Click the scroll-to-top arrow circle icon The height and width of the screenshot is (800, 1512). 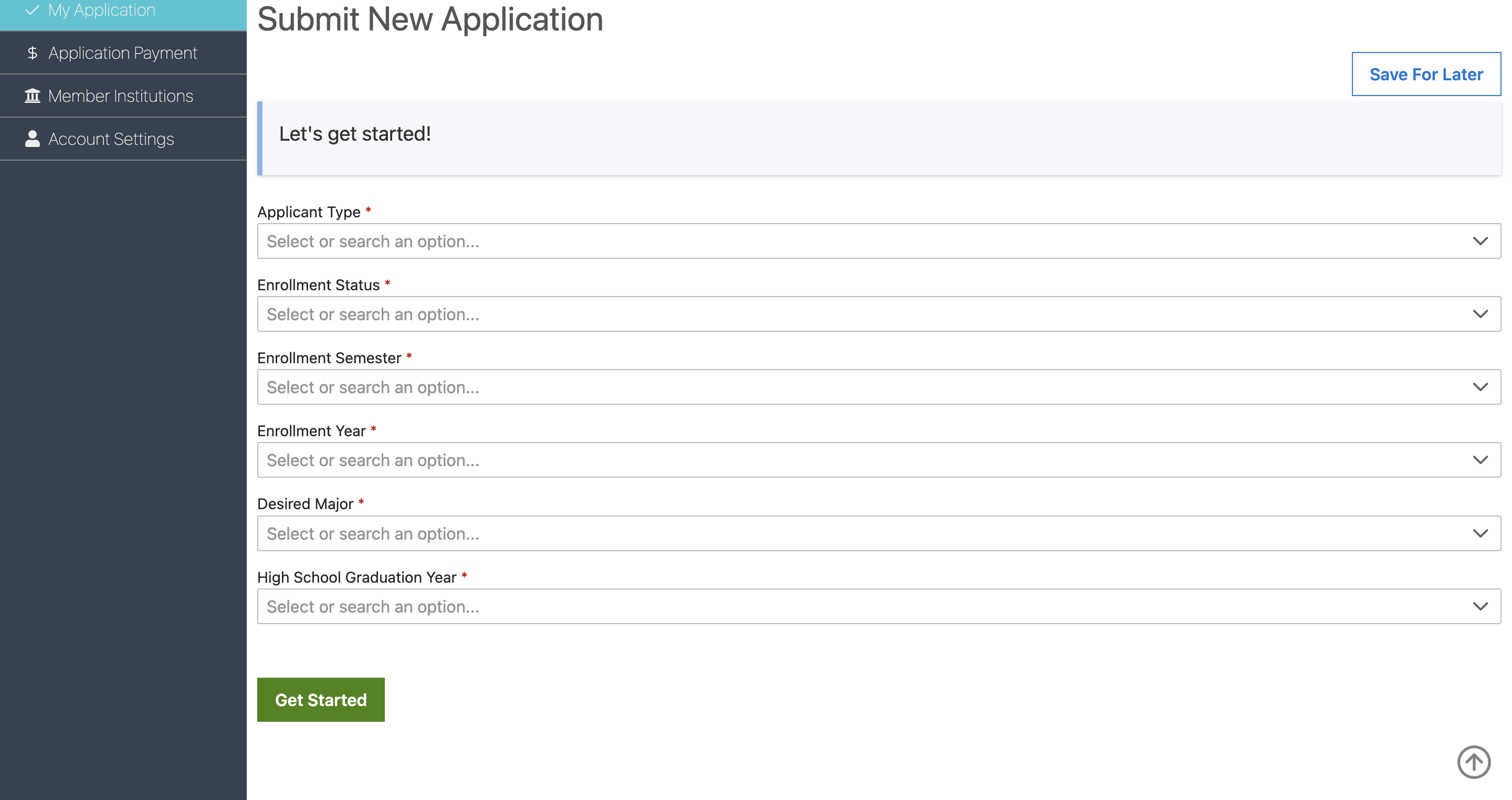pos(1473,762)
